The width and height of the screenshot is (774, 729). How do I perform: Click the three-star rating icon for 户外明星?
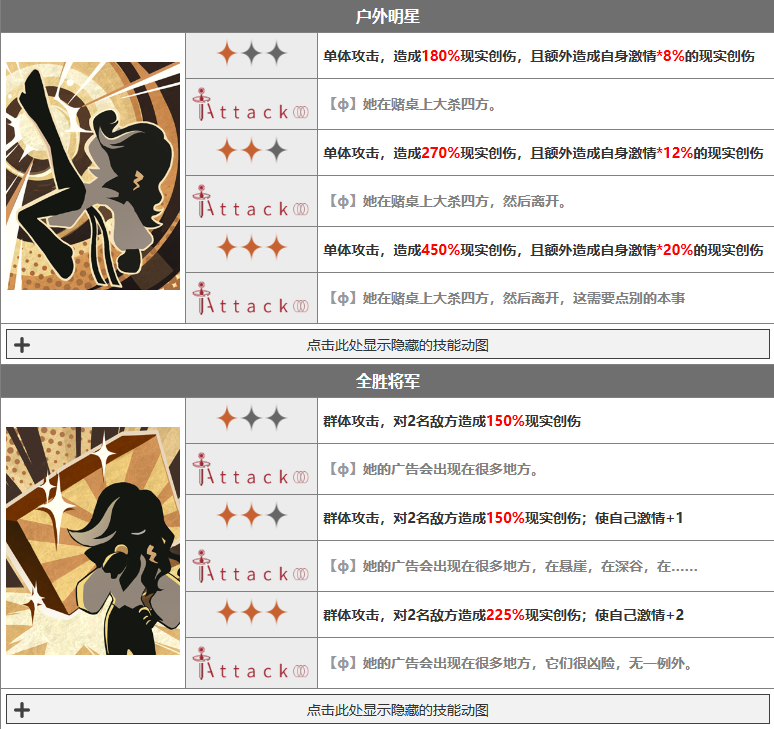click(252, 247)
